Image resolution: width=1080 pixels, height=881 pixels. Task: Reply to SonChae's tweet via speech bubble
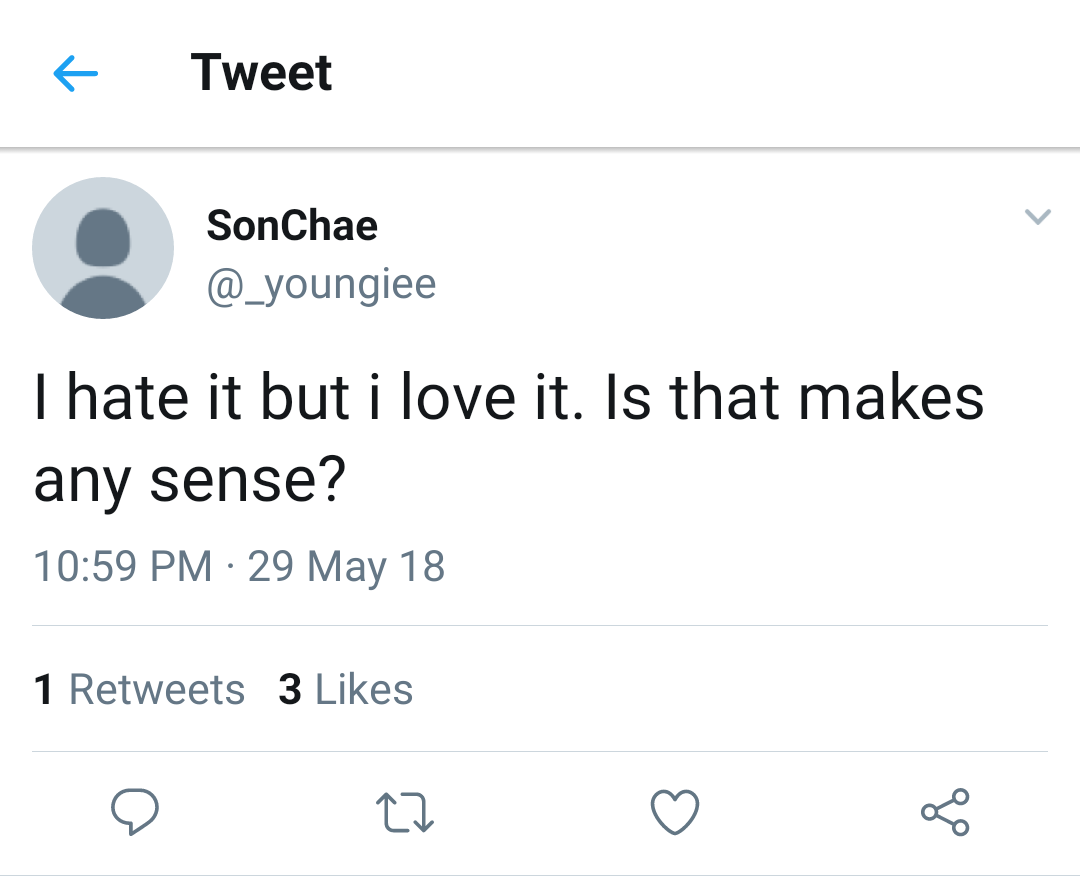(x=134, y=811)
